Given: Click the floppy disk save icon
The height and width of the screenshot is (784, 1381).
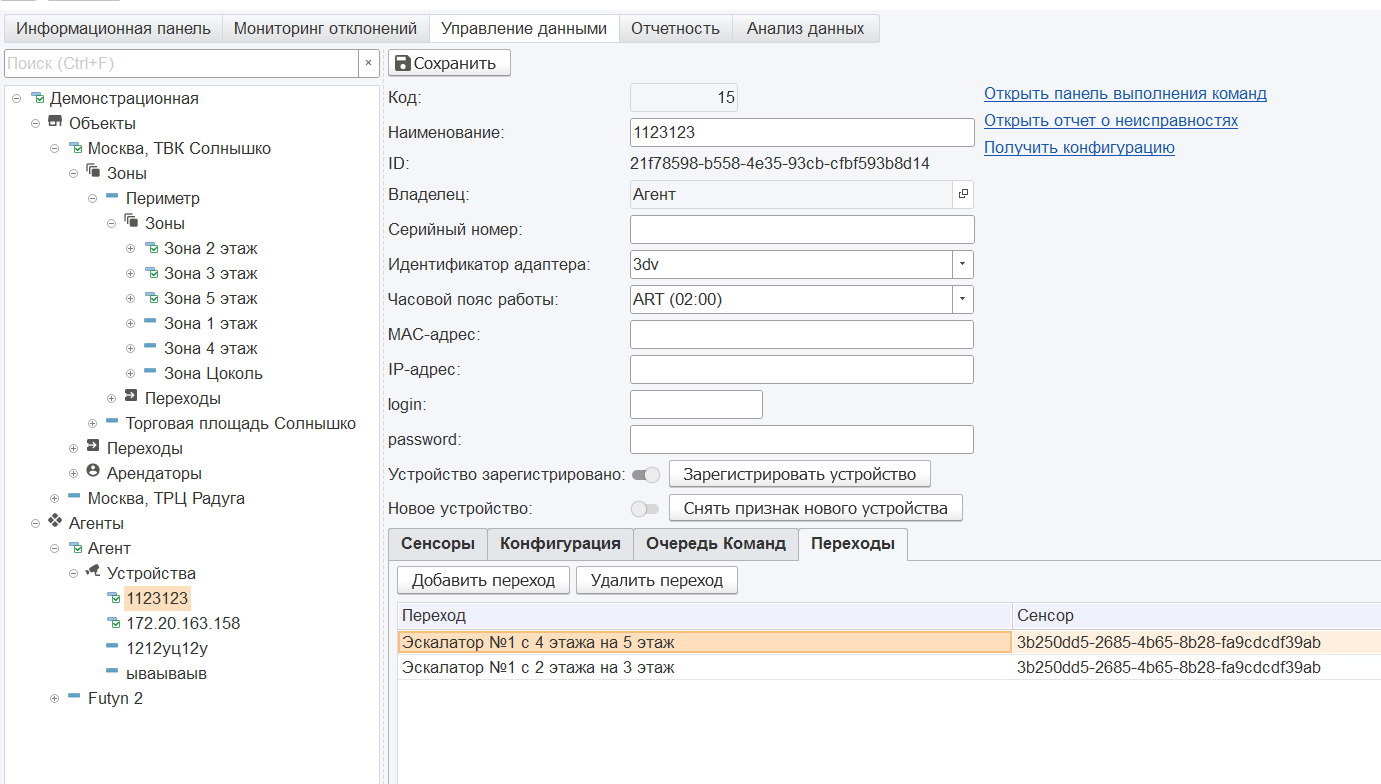Looking at the screenshot, I should [x=402, y=63].
